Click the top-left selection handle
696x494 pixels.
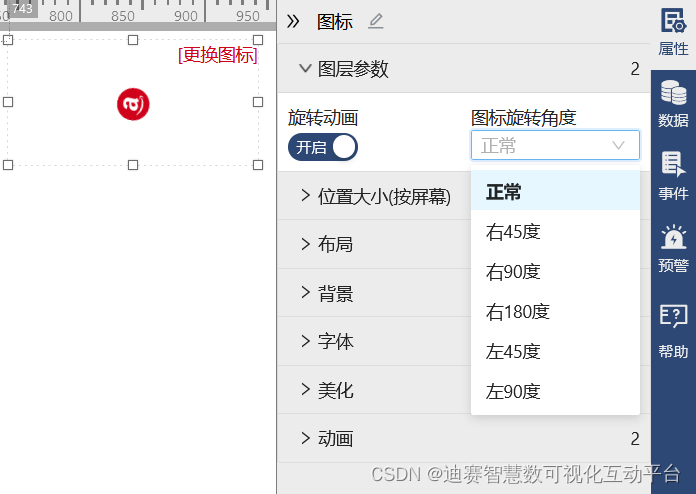(8, 40)
